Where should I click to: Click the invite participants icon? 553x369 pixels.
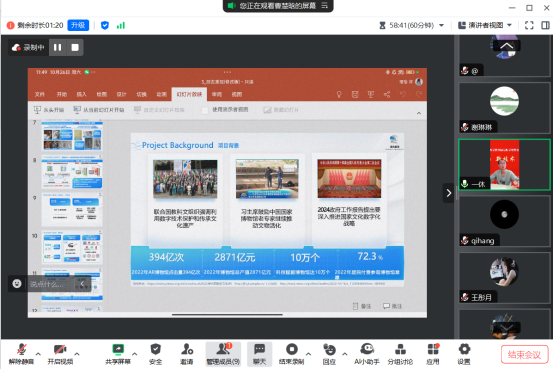[187, 354]
